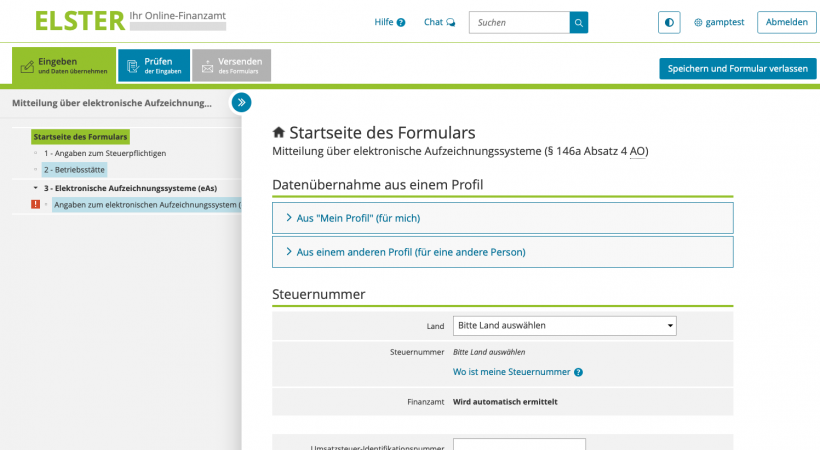Focus the Suchen search field
The image size is (820, 450).
coord(519,22)
